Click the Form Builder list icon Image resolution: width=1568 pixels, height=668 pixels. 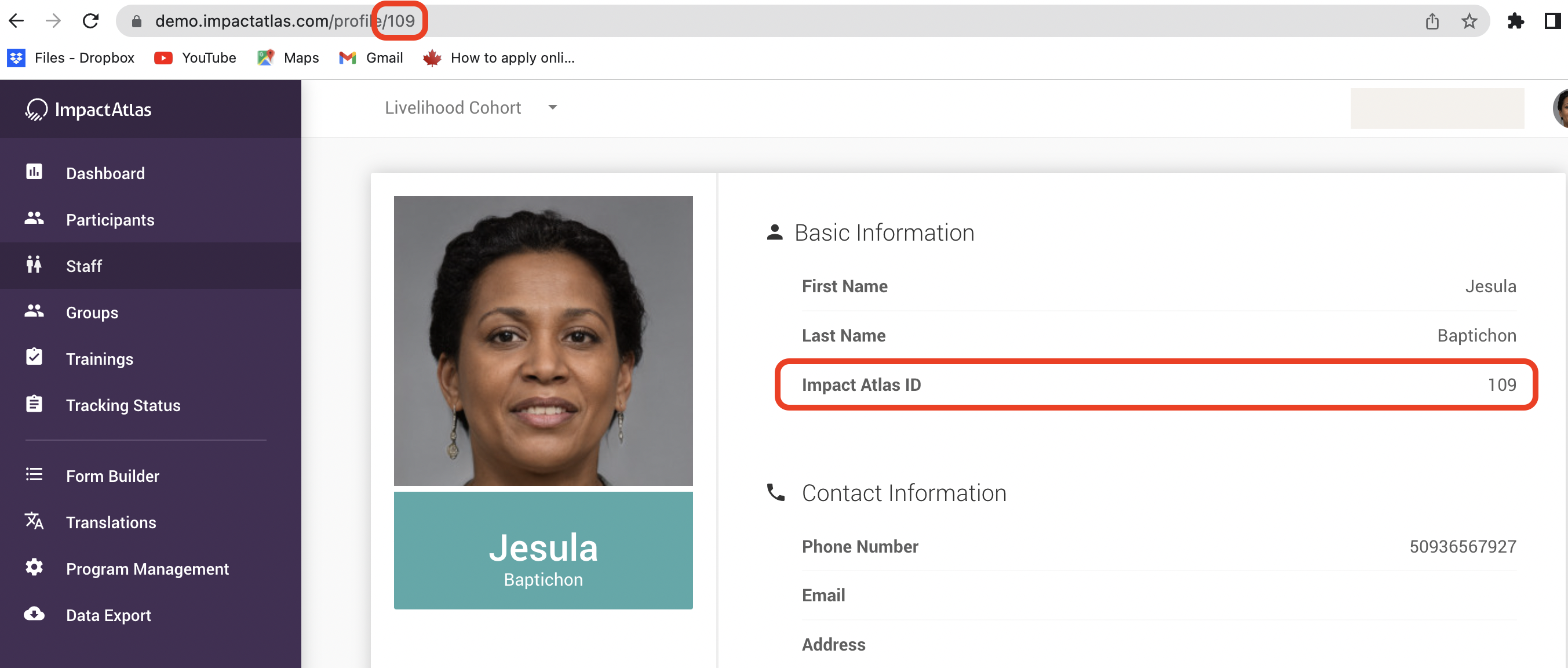click(34, 475)
